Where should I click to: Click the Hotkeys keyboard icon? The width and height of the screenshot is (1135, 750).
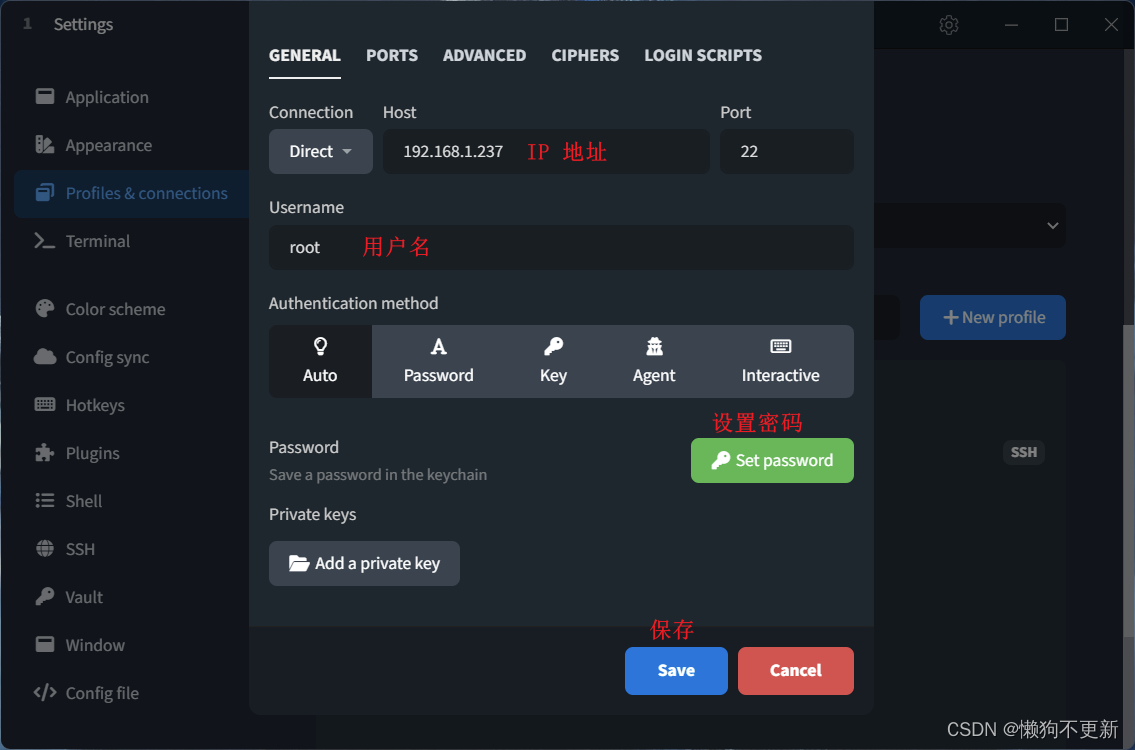(45, 405)
